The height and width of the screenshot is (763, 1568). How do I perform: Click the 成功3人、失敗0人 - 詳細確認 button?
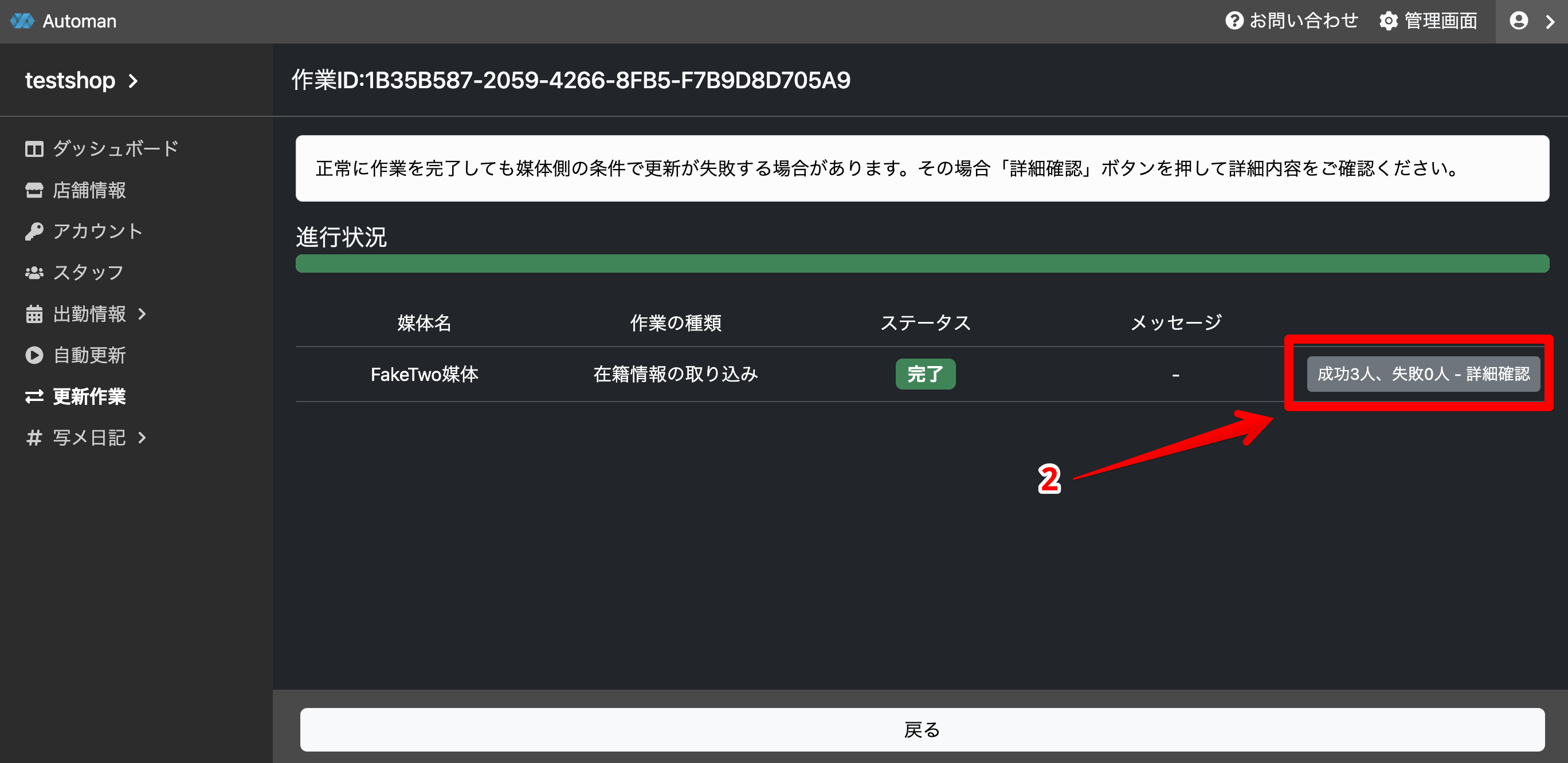[1422, 373]
